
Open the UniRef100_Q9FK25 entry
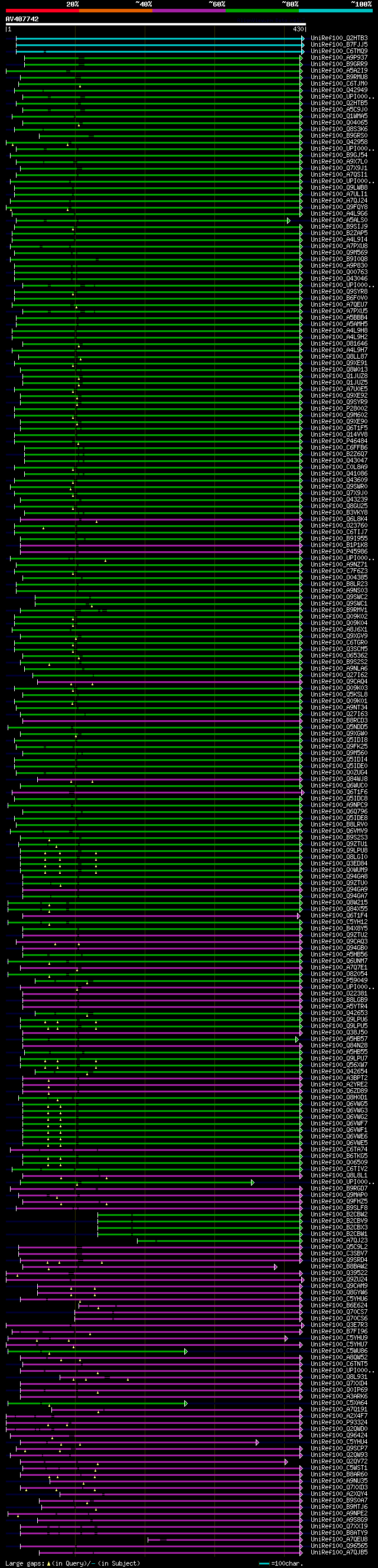click(339, 747)
